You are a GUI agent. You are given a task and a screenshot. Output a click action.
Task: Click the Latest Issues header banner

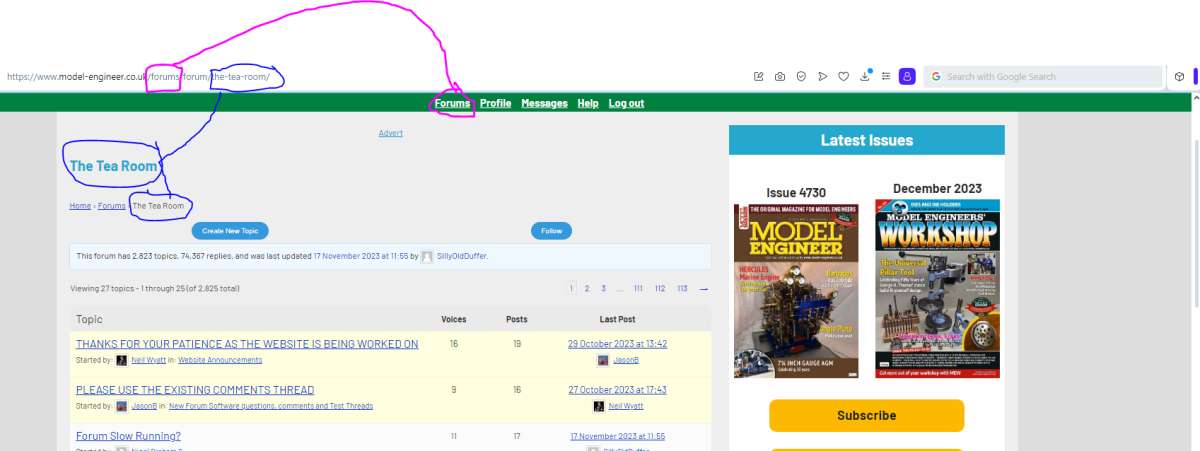click(866, 140)
